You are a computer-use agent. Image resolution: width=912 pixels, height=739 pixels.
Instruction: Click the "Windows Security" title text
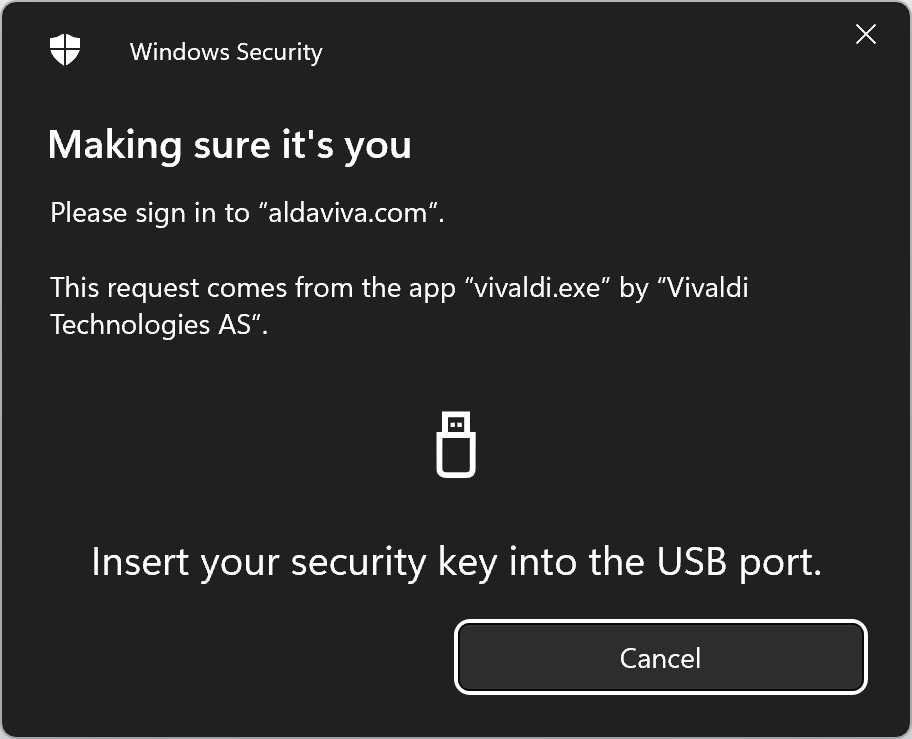pyautogui.click(x=226, y=52)
